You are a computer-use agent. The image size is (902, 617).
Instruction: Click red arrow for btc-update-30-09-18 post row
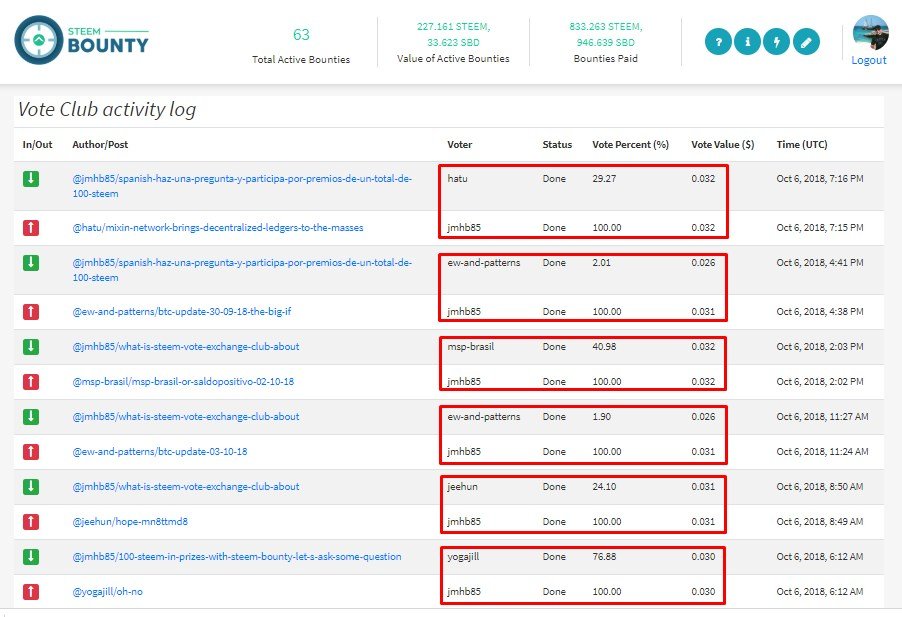coord(31,312)
